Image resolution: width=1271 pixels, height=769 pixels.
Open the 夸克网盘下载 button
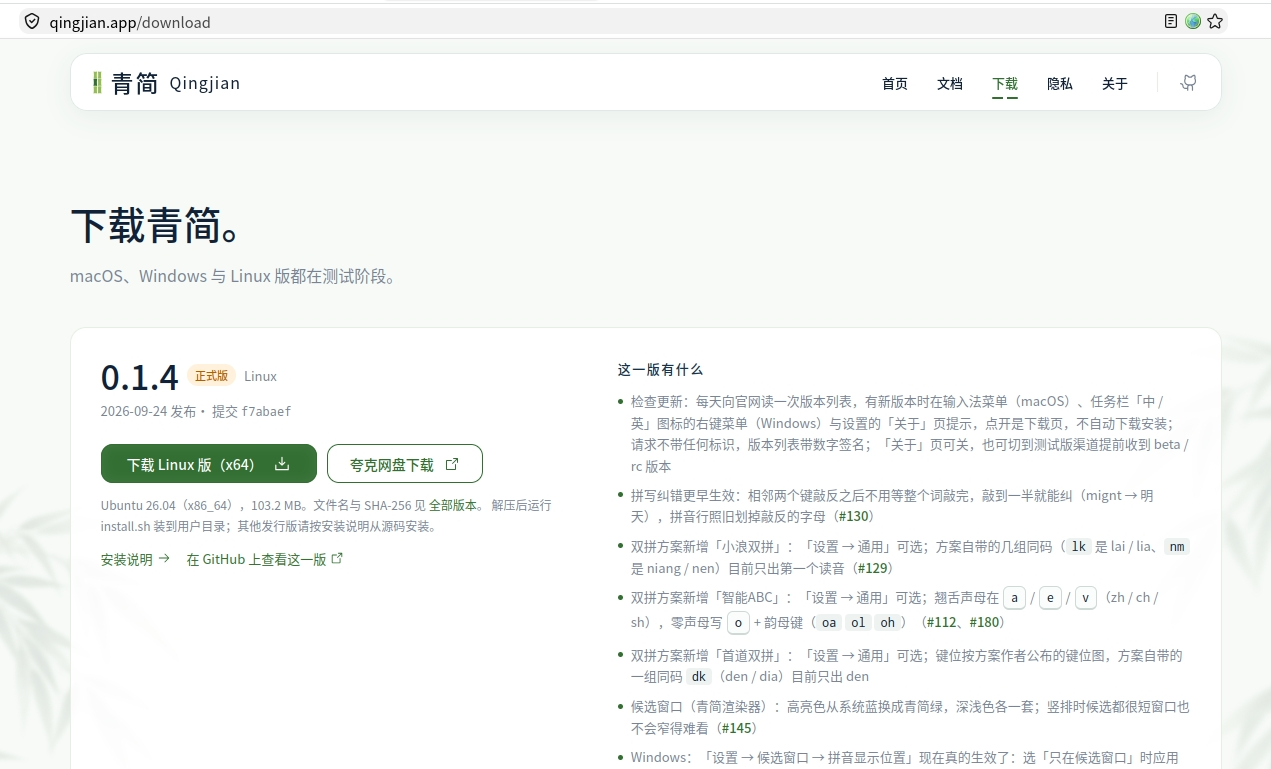point(405,464)
